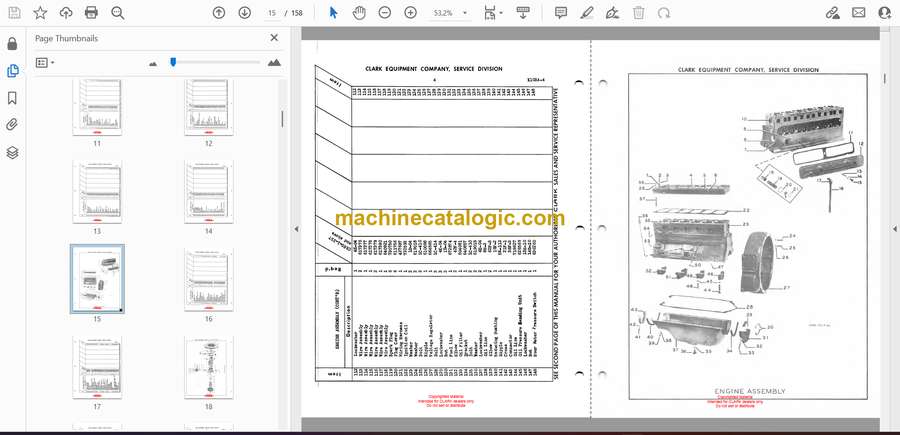
Task: Click the thumbnail size slider handle
Action: coord(173,62)
